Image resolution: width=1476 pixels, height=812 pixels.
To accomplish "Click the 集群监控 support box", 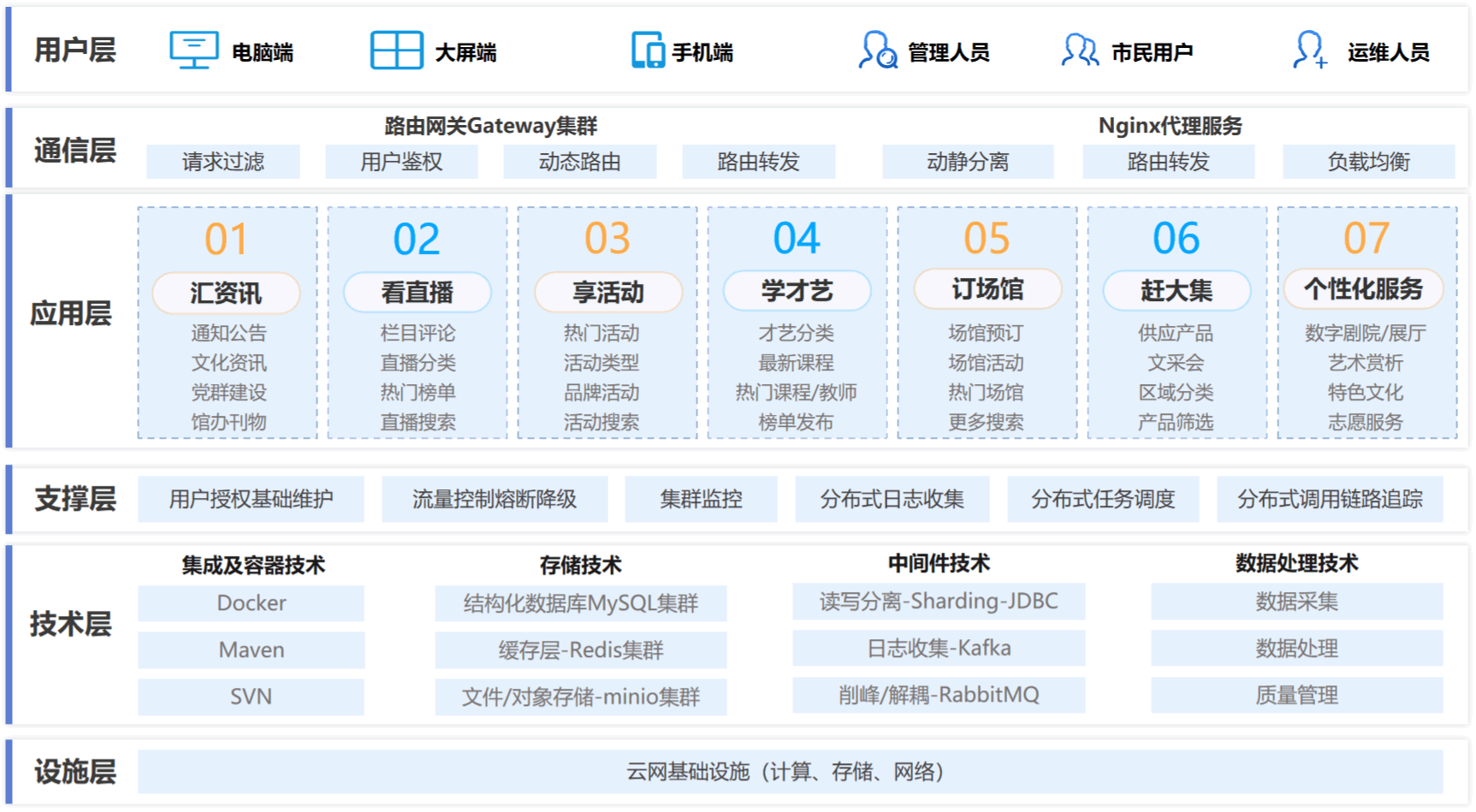I will click(701, 500).
